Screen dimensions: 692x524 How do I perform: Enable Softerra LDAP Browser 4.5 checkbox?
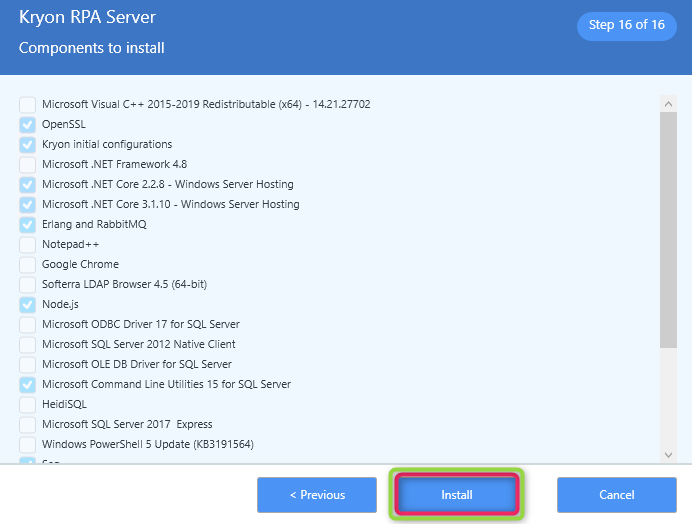[27, 285]
